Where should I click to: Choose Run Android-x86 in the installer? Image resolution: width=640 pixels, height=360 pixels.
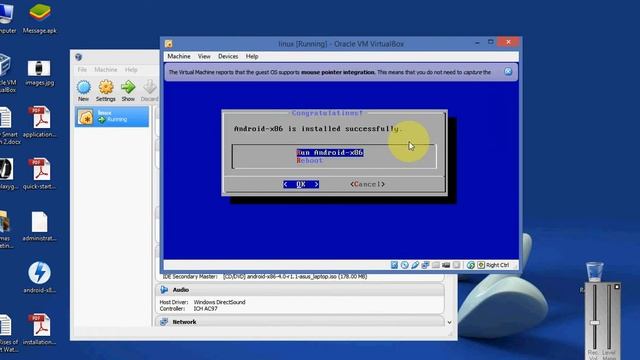tap(330, 152)
